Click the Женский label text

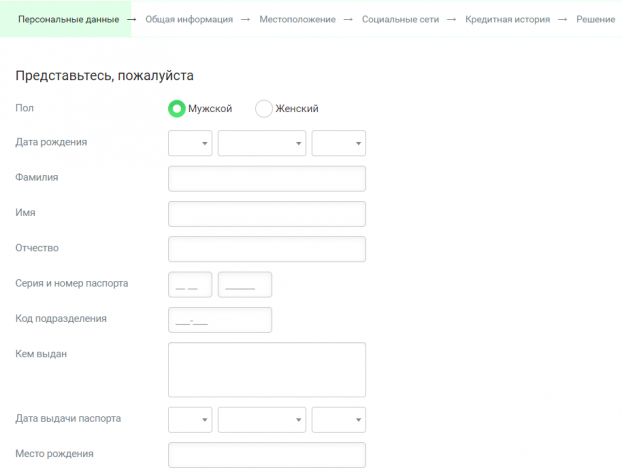[297, 109]
